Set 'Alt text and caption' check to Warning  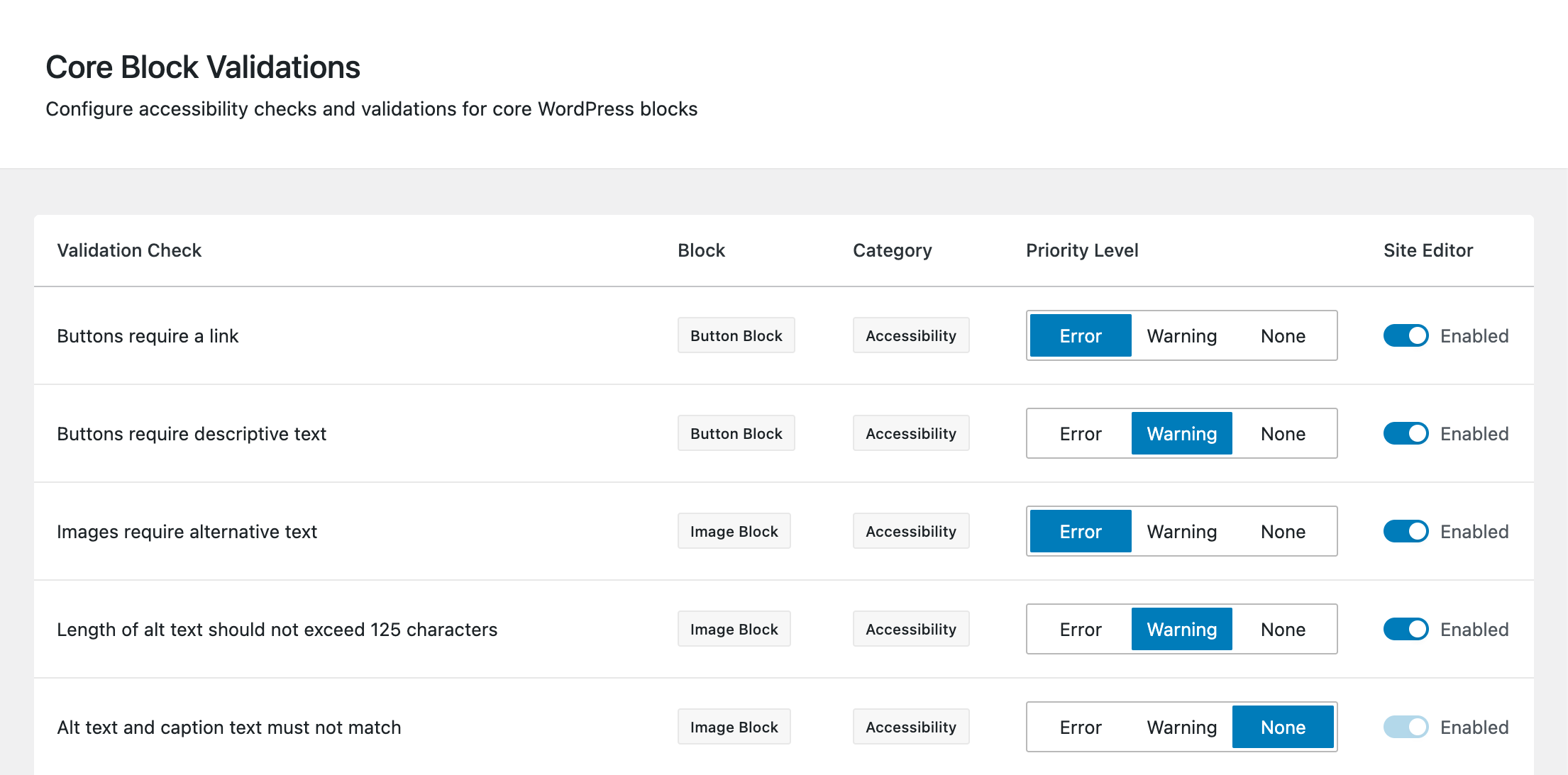(x=1181, y=727)
